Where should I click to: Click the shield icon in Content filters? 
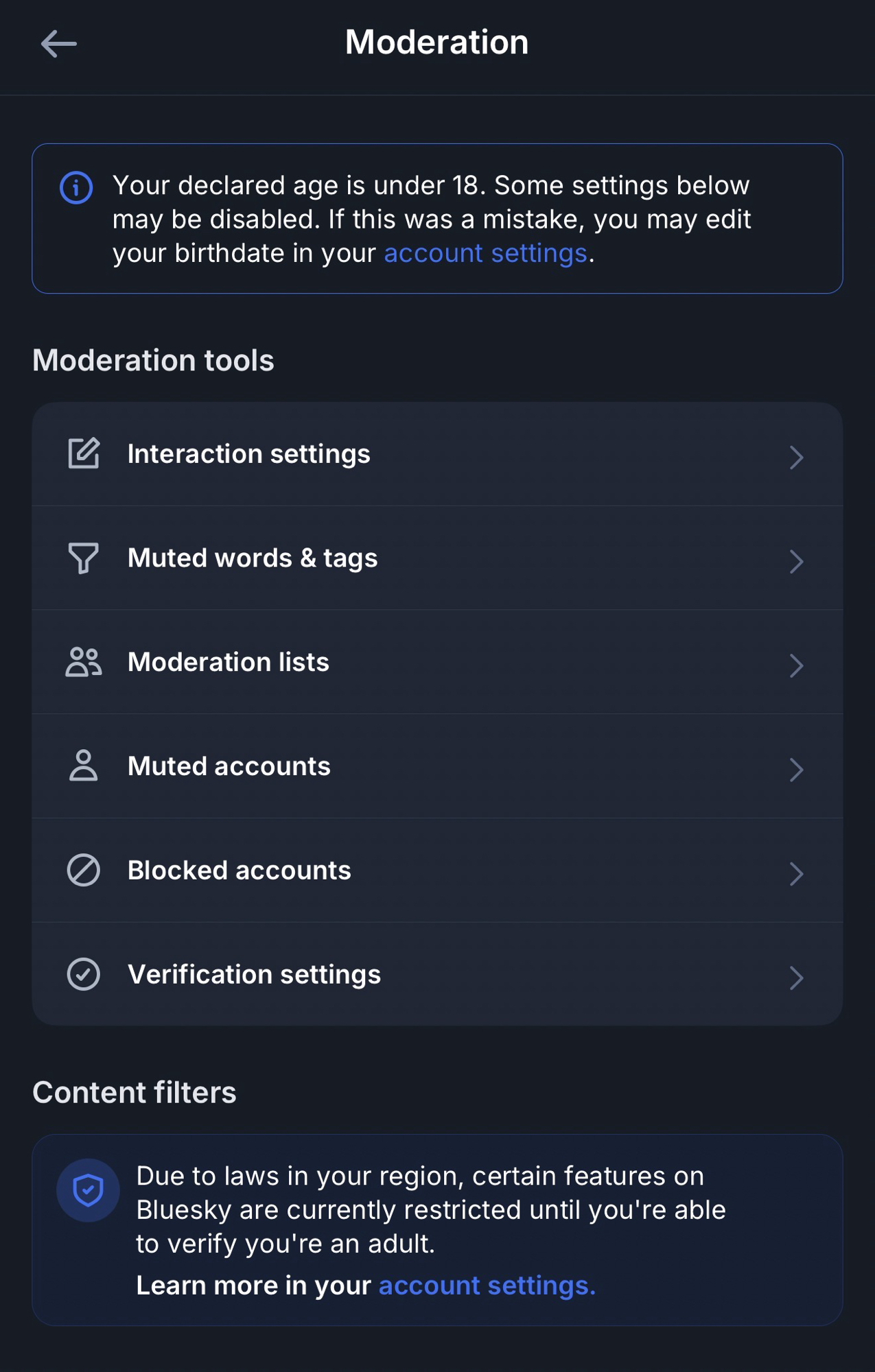click(x=88, y=1190)
